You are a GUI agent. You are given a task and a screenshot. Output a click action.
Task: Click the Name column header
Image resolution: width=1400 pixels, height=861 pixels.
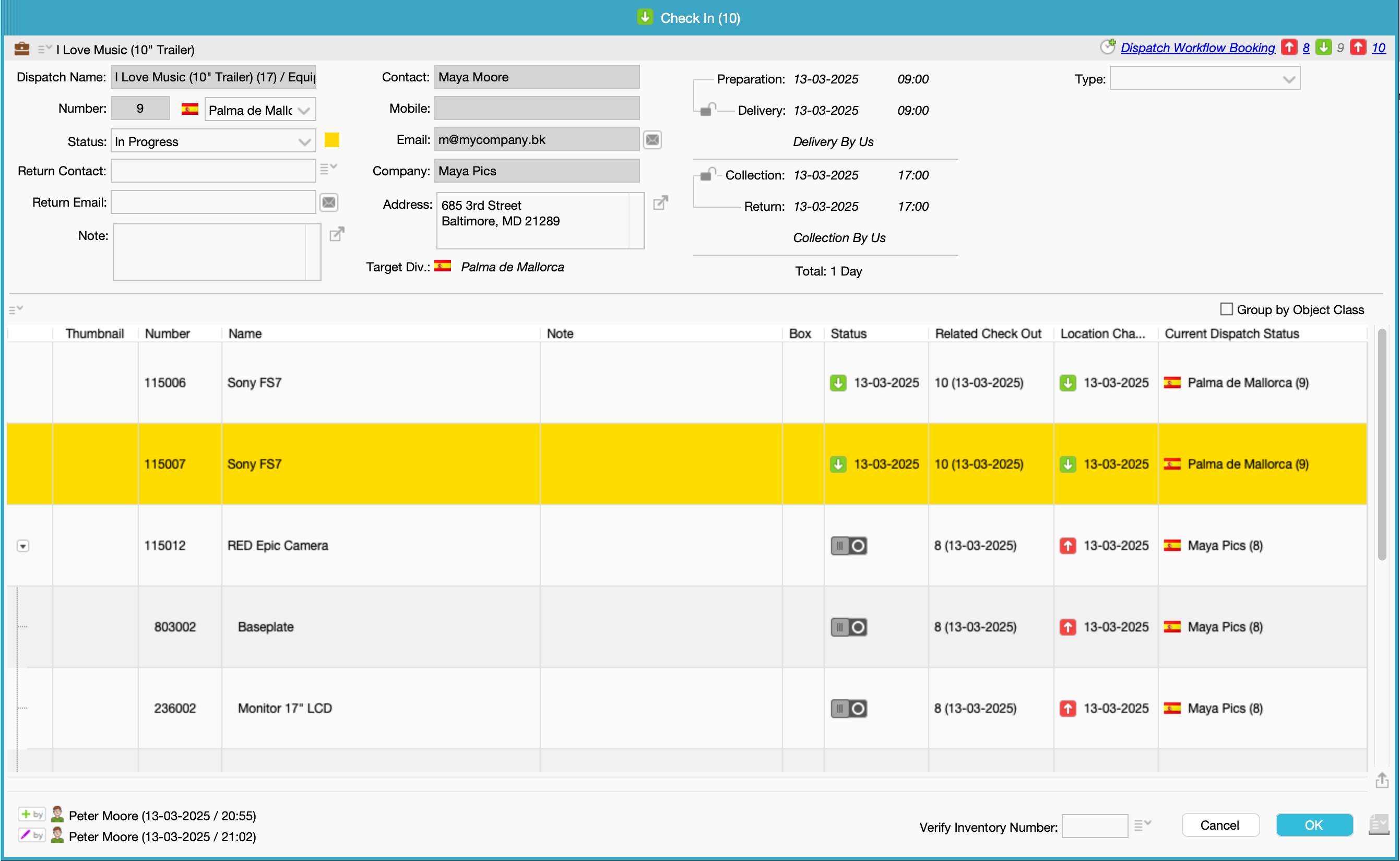(x=245, y=333)
